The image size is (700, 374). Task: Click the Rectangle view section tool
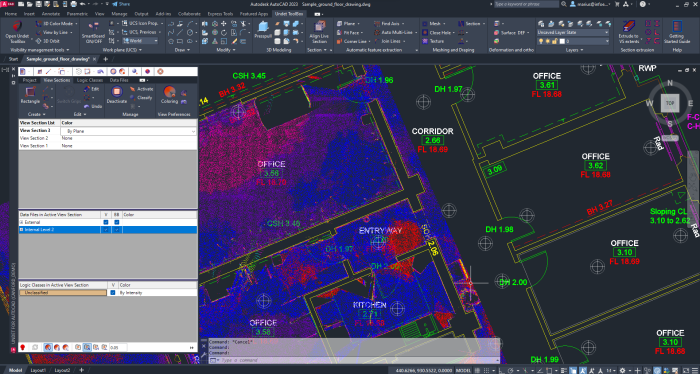tap(30, 95)
